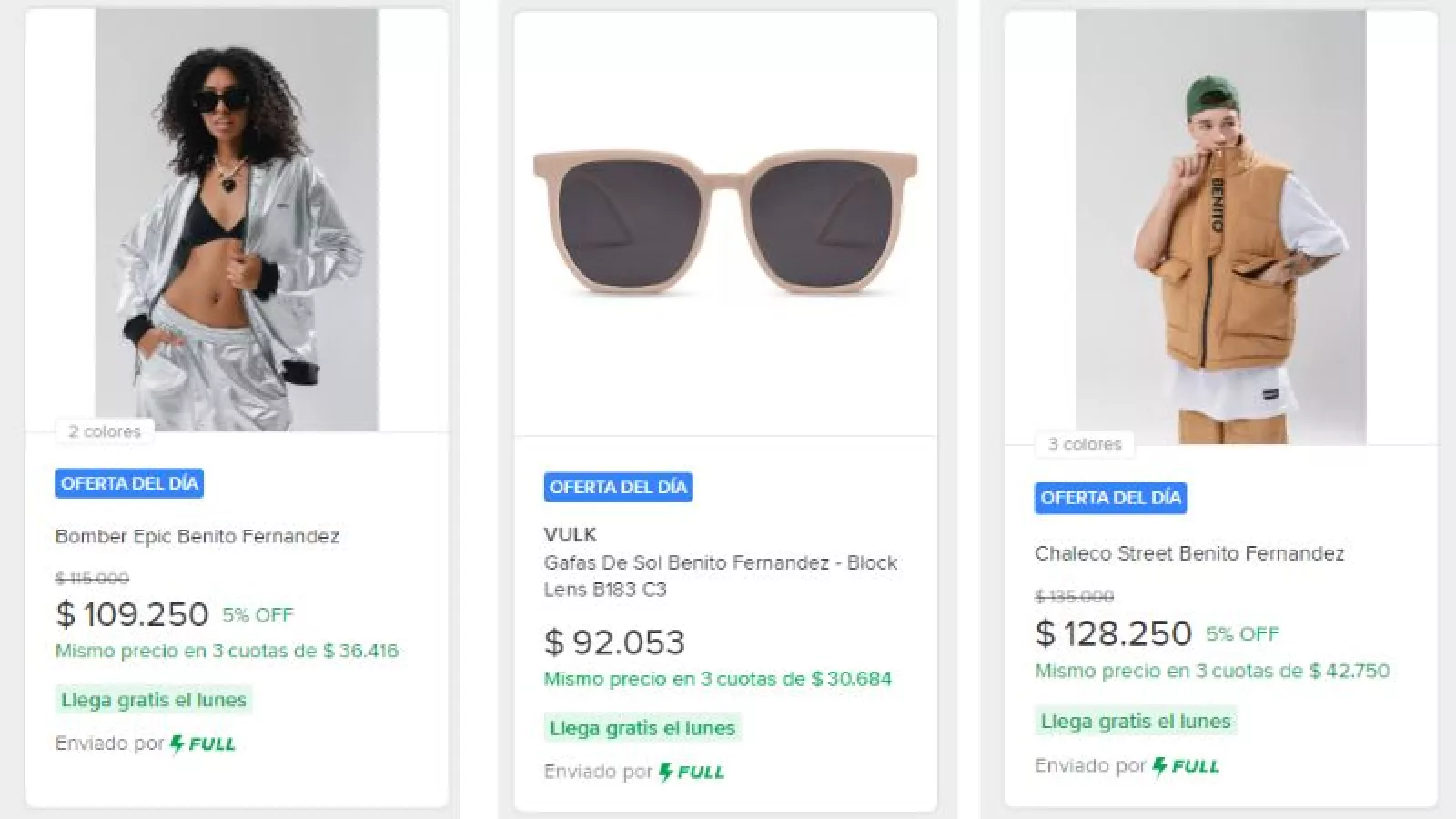The image size is (1456, 819).
Task: Click the $ 92.053 sunglasses price
Action: [x=614, y=642]
